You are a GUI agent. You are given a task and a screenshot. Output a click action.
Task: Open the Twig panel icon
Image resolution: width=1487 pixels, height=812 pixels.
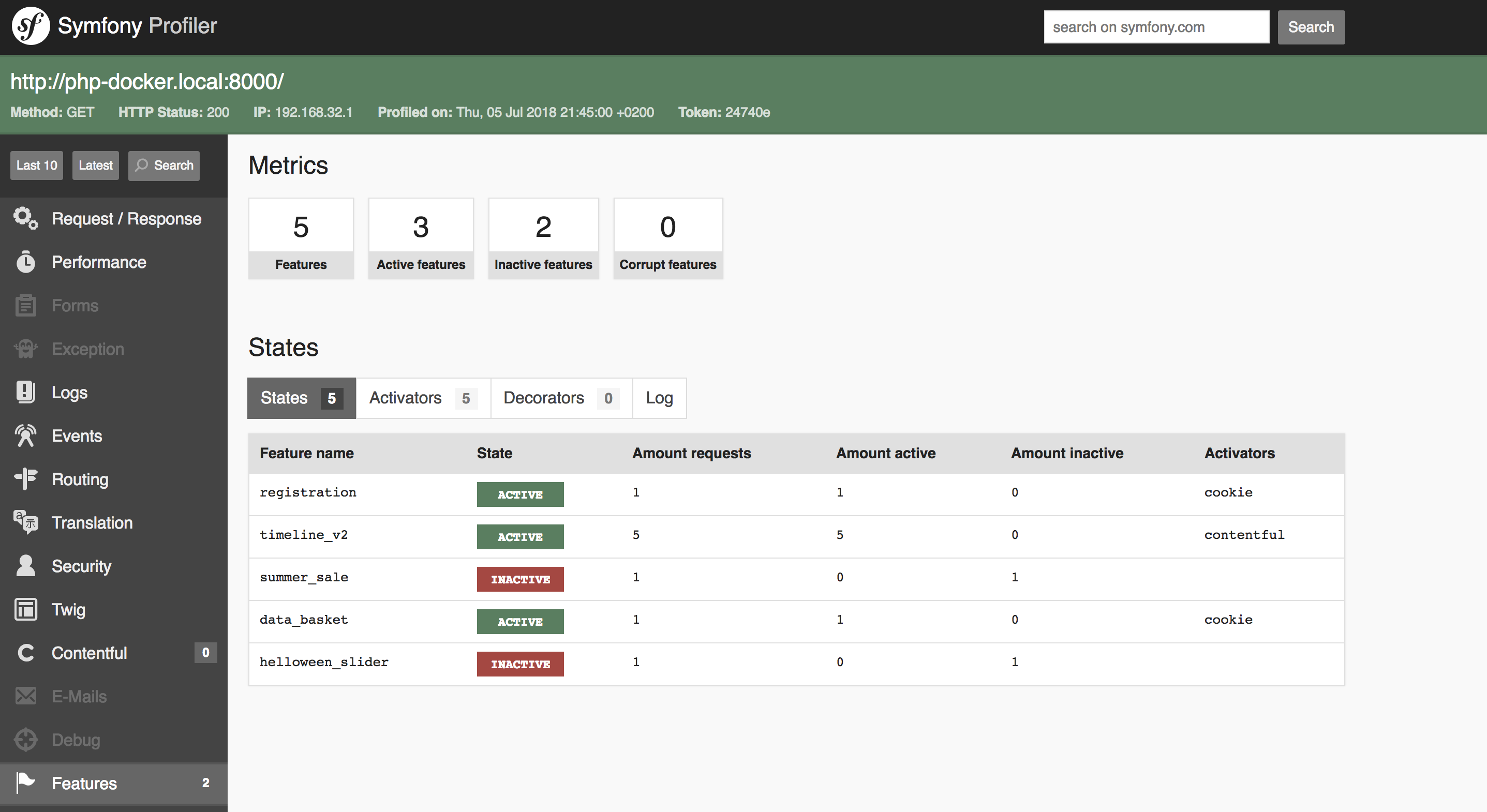(x=25, y=609)
